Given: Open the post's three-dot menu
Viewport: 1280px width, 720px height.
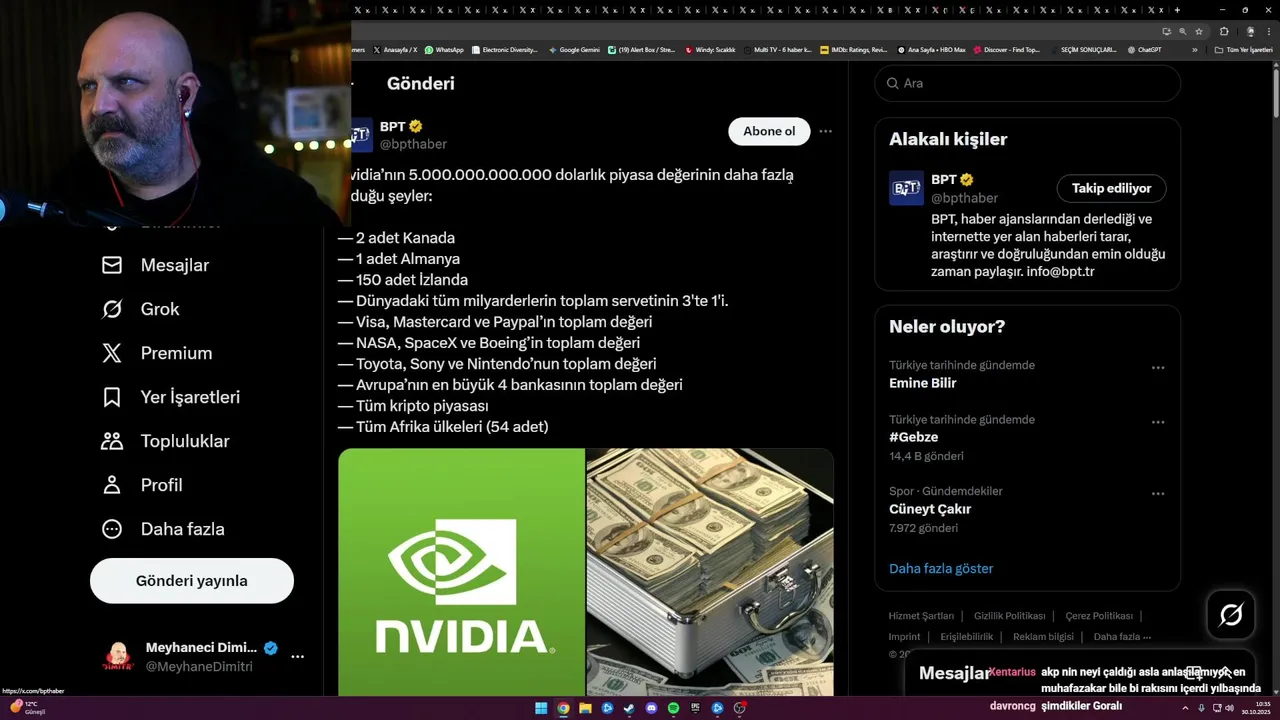Looking at the screenshot, I should point(825,131).
